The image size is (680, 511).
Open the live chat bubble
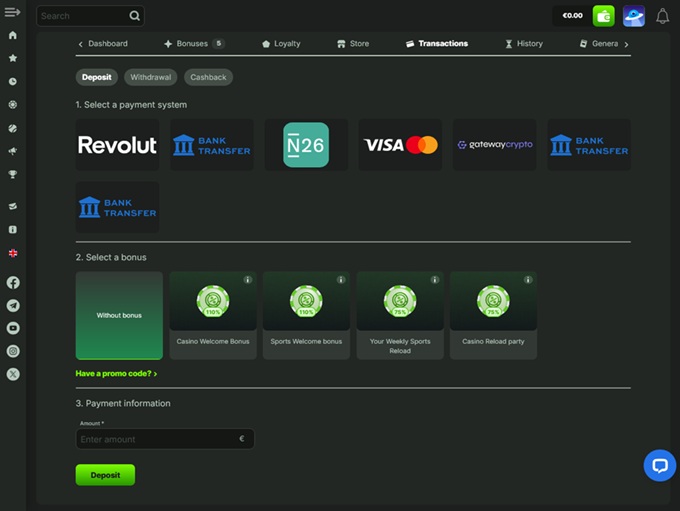659,465
